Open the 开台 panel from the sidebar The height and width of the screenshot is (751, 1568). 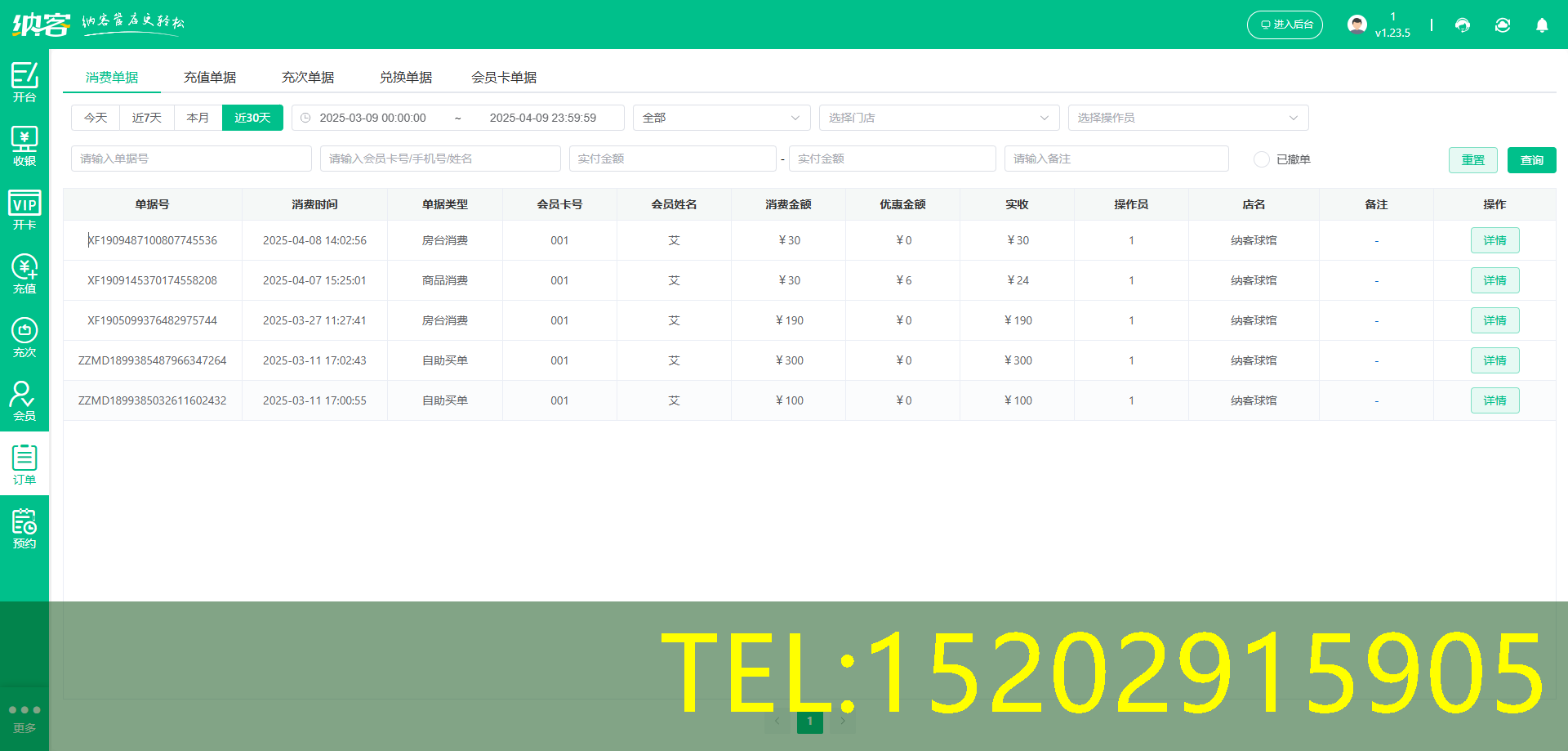(24, 82)
